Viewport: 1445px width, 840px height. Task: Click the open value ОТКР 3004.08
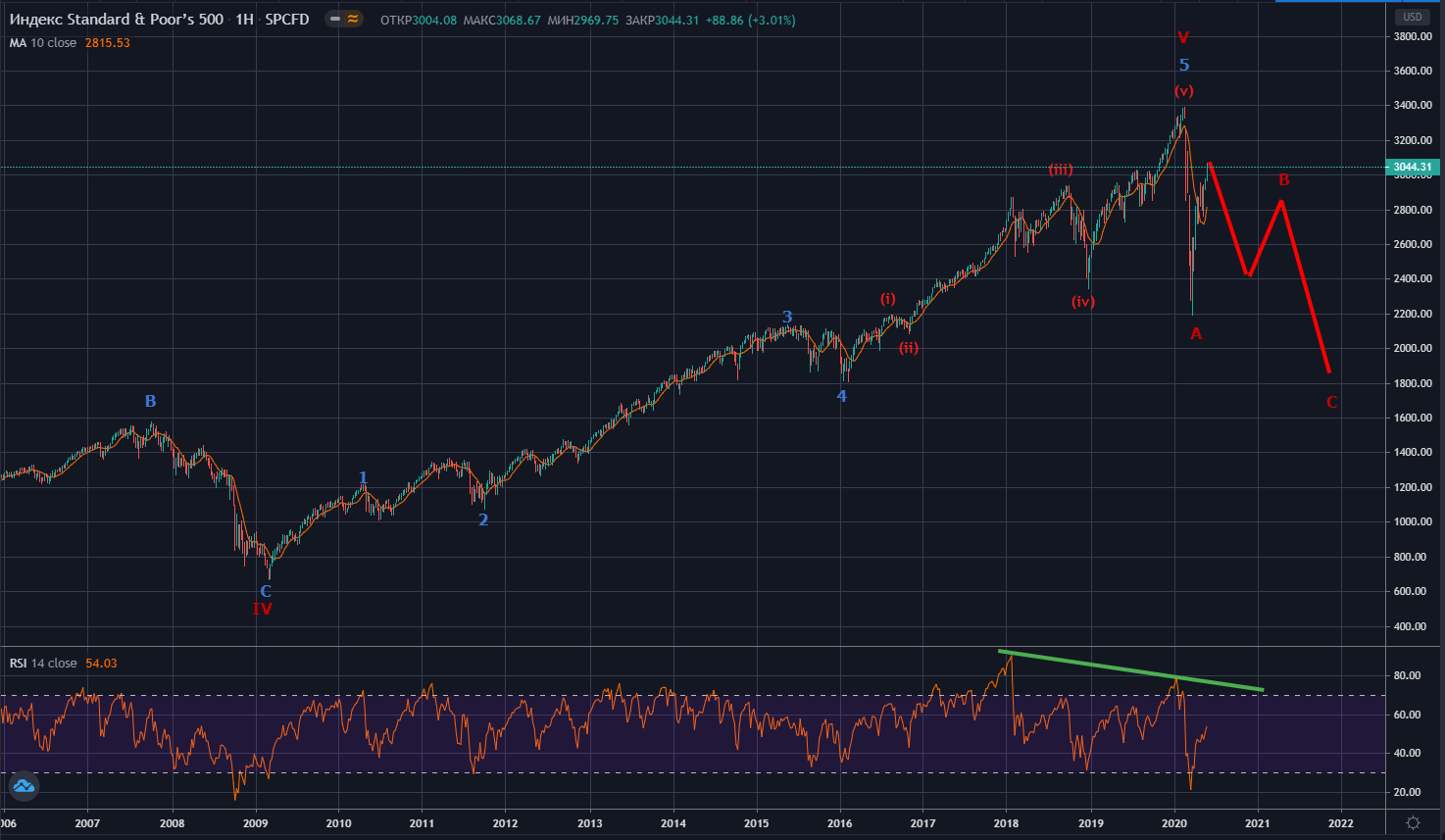(x=419, y=21)
